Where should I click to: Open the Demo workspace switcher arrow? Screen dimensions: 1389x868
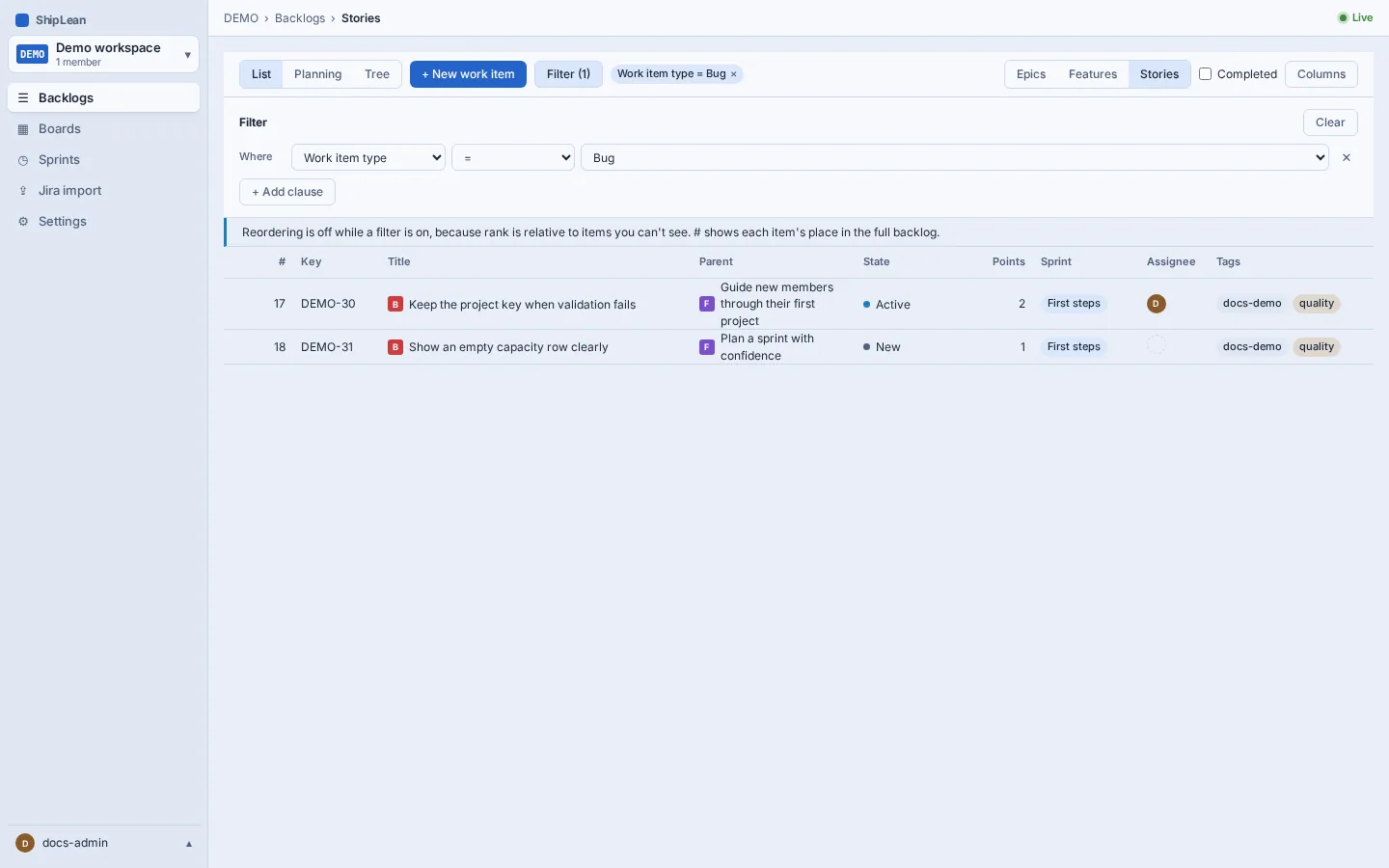coord(187,55)
